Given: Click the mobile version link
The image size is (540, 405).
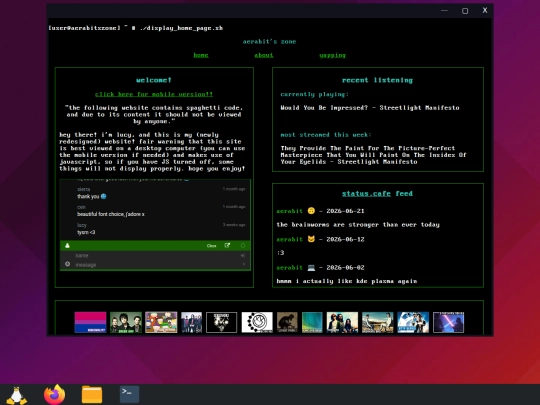Looking at the screenshot, I should [x=154, y=94].
